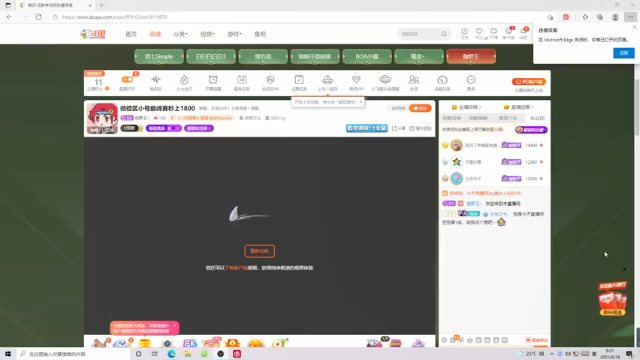This screenshot has width=640, height=360.
Task: Open the 直播 navigation item
Action: (x=155, y=34)
